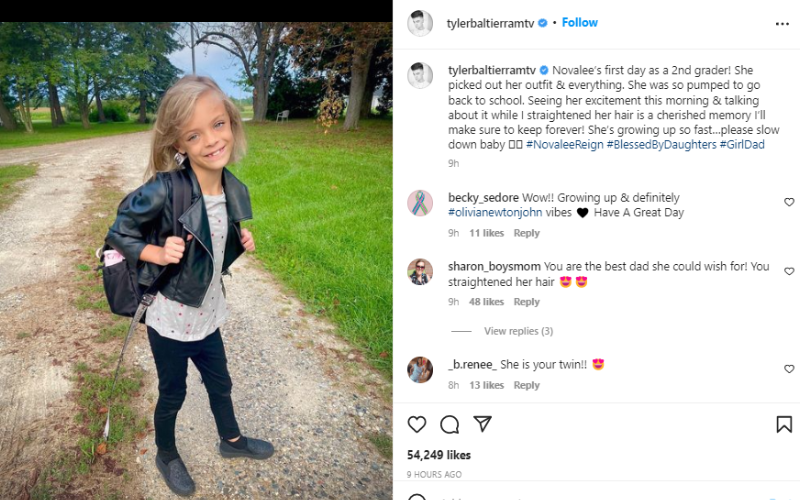Open sharon_boysmom's profile avatar
The height and width of the screenshot is (500, 800).
click(x=420, y=272)
